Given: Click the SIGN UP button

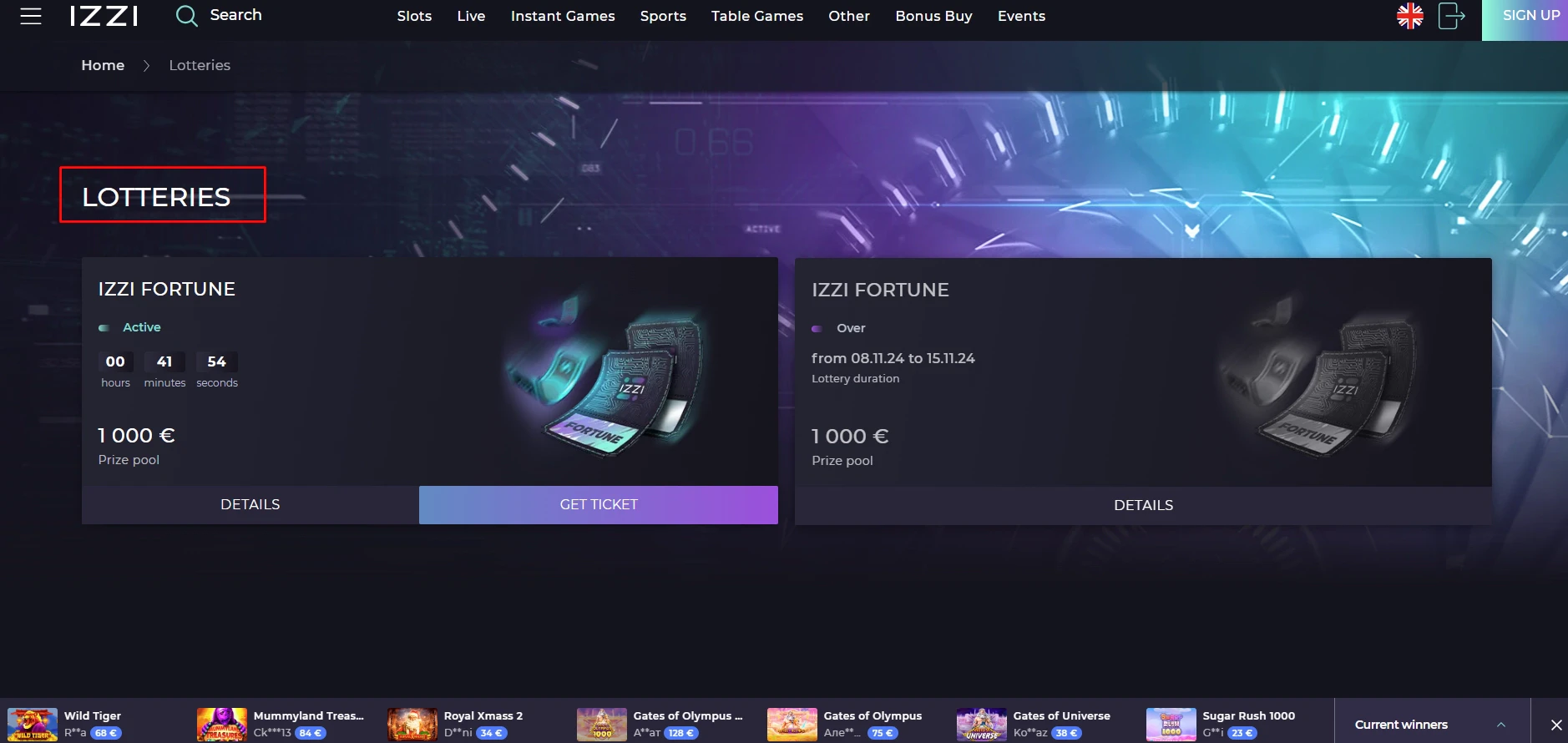Looking at the screenshot, I should (x=1525, y=20).
